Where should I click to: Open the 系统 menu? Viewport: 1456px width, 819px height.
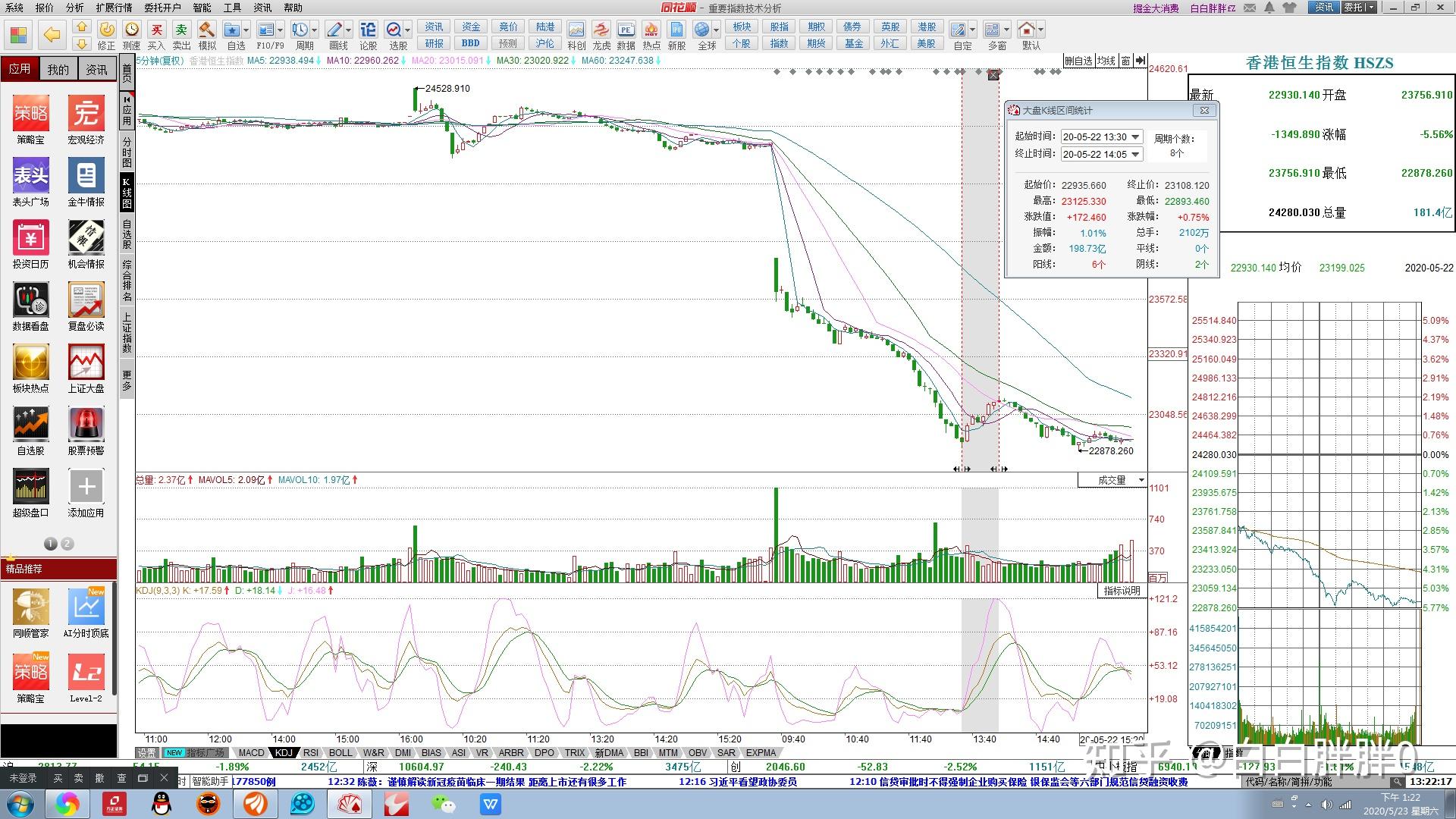14,8
